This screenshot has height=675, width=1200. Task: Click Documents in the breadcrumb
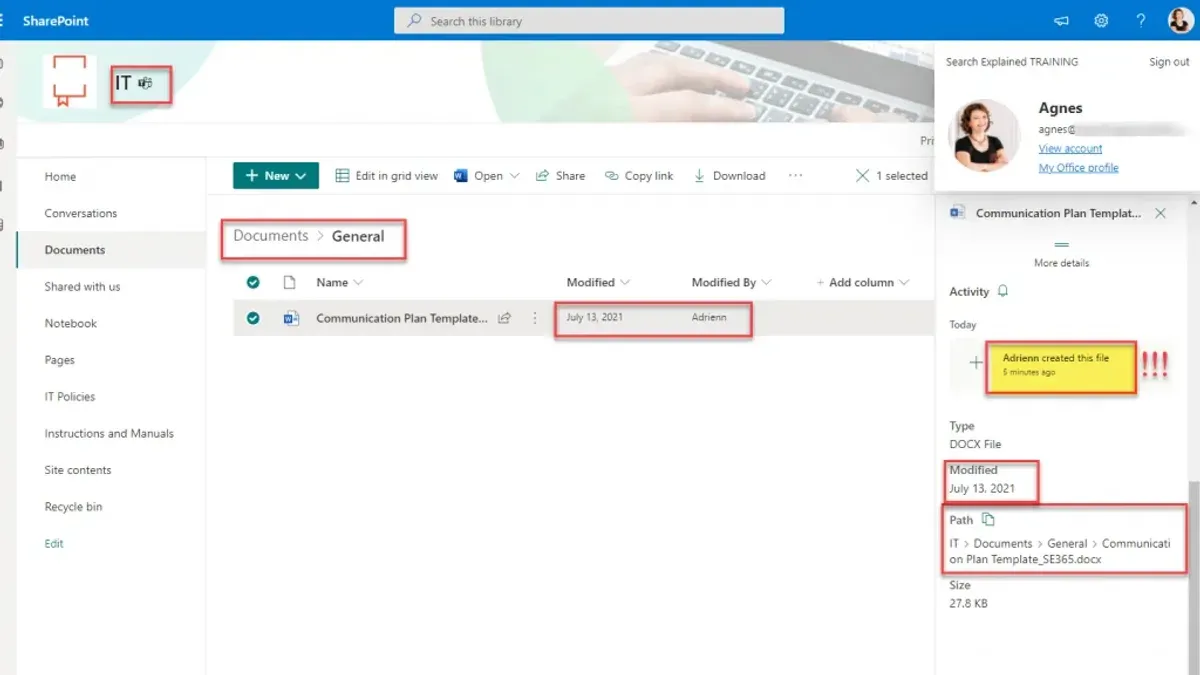(271, 236)
